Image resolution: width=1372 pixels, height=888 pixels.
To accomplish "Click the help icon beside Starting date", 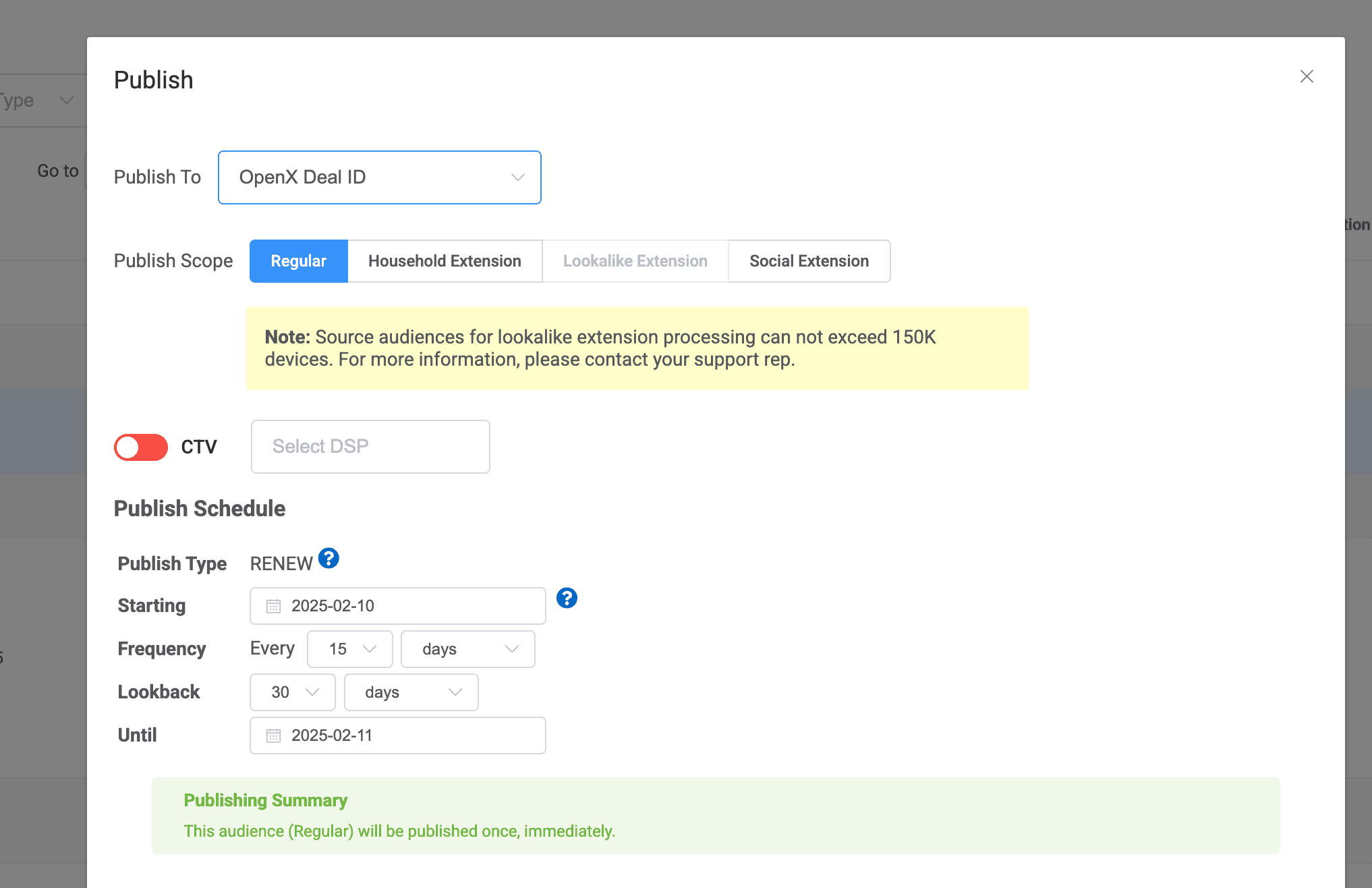I will pos(567,598).
